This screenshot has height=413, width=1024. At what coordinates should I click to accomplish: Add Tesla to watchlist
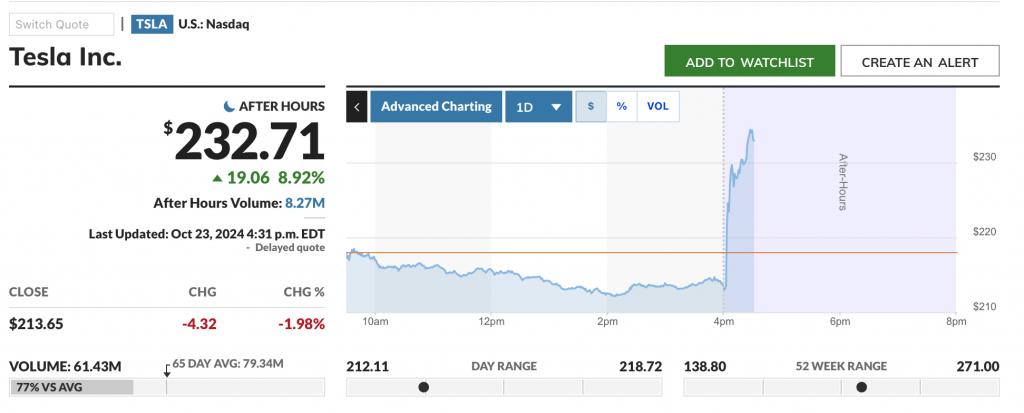(x=749, y=62)
